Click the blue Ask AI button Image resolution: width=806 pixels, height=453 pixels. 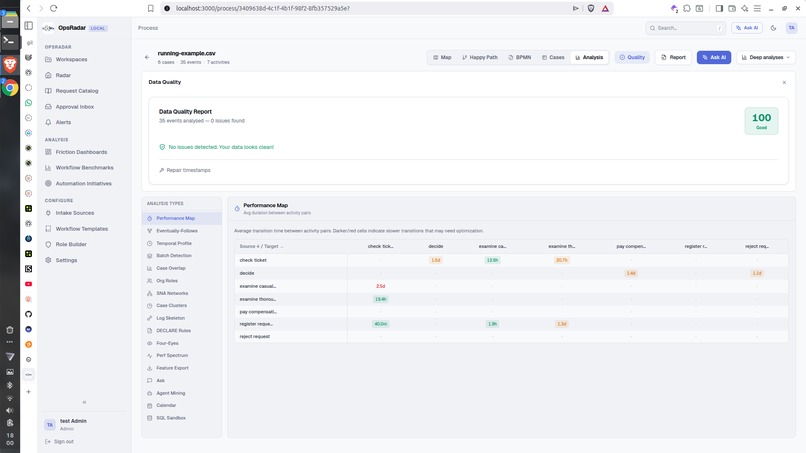click(713, 57)
